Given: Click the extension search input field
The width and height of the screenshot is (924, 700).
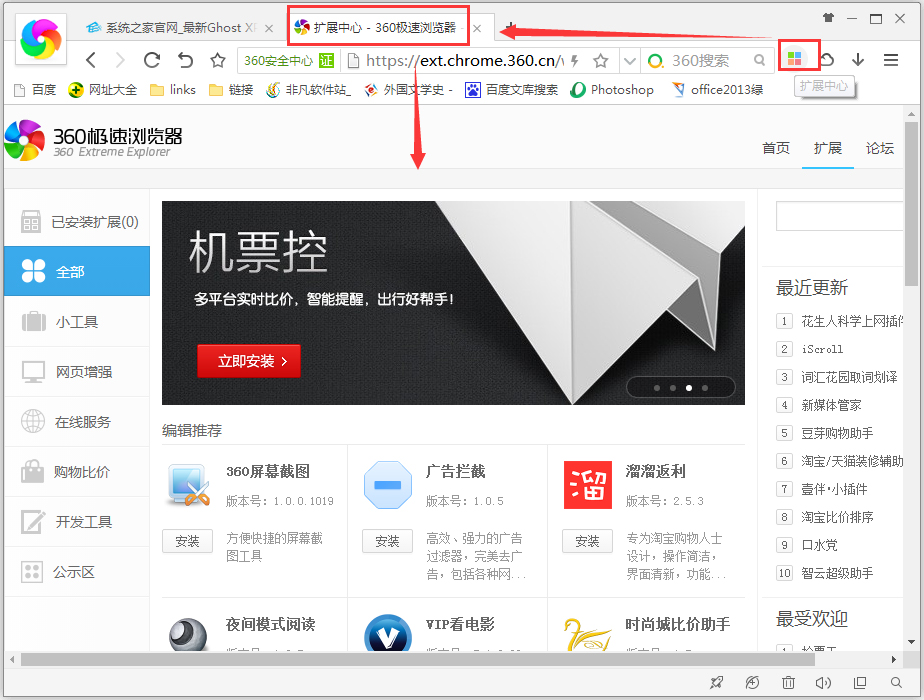Looking at the screenshot, I should (x=839, y=216).
